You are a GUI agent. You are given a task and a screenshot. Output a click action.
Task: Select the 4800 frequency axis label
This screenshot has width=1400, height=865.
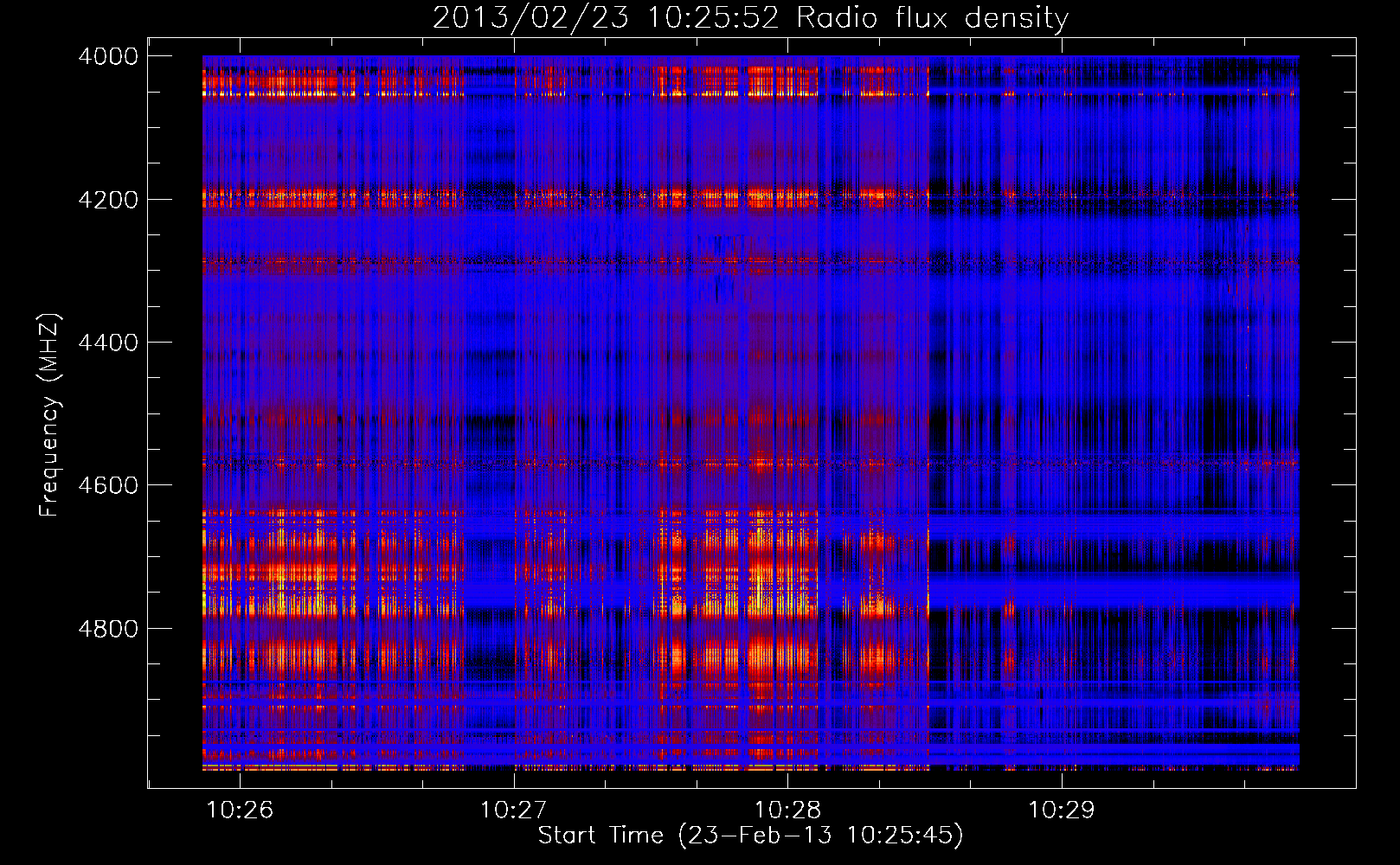(x=108, y=629)
